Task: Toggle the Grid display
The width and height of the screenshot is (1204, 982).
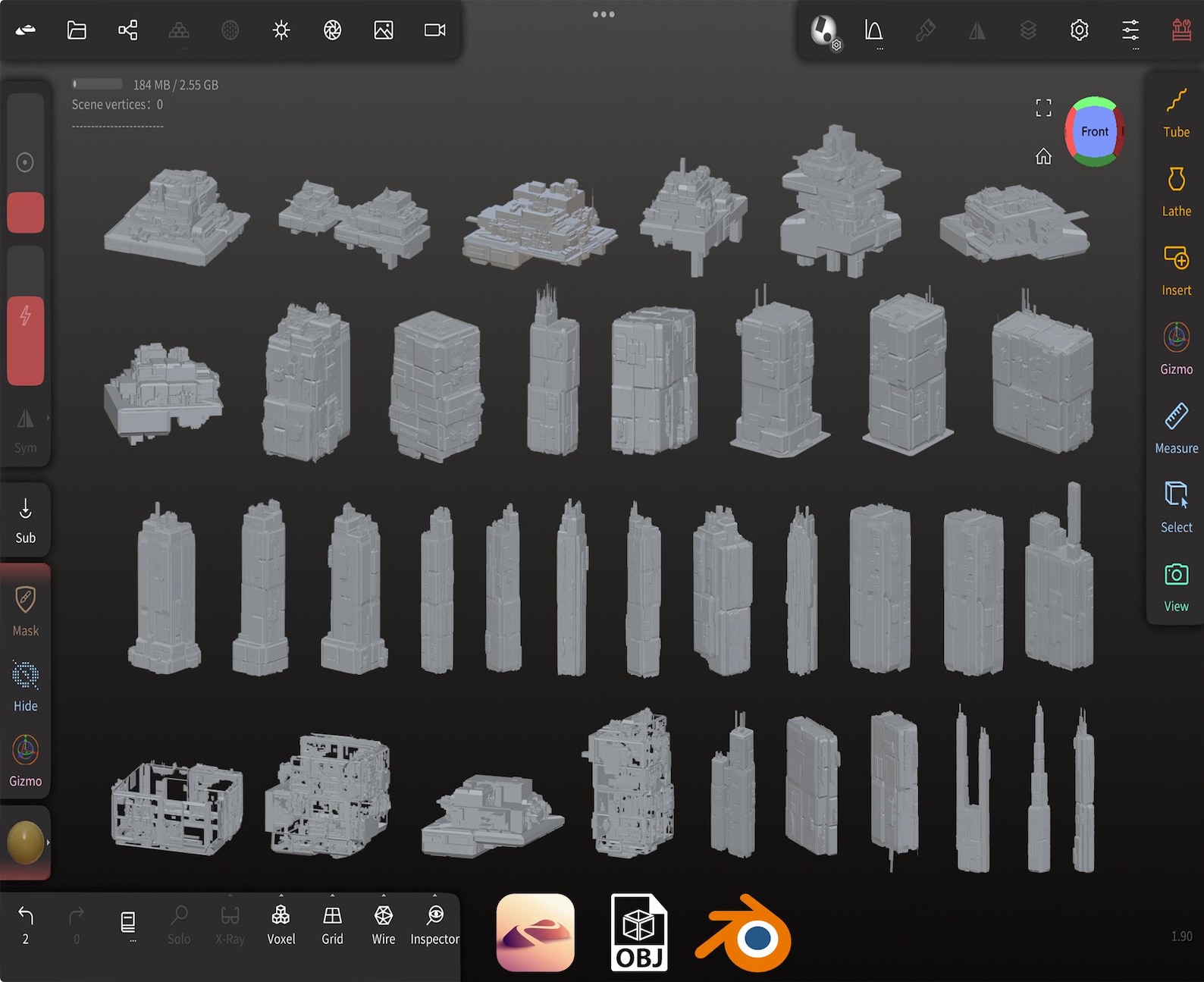Action: [x=332, y=925]
